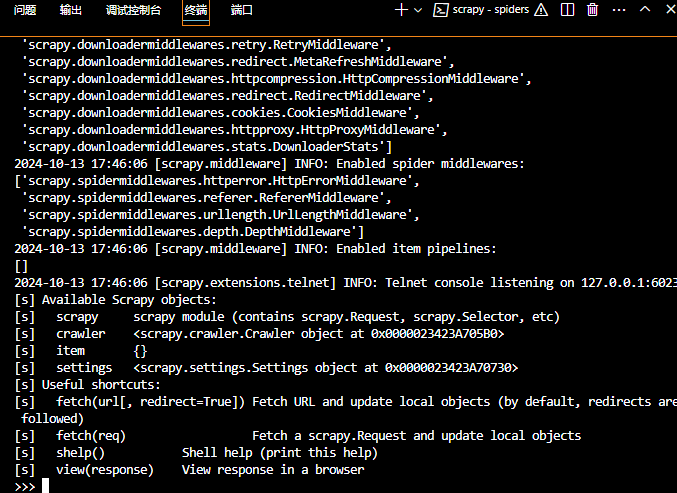The height and width of the screenshot is (493, 677).
Task: Click the 'scrapy - spiders' terminal label
Action: tap(491, 10)
